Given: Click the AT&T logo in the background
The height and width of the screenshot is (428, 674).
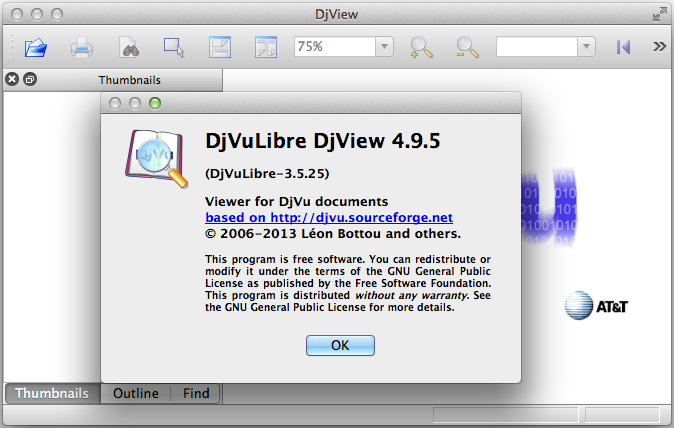Looking at the screenshot, I should 596,306.
